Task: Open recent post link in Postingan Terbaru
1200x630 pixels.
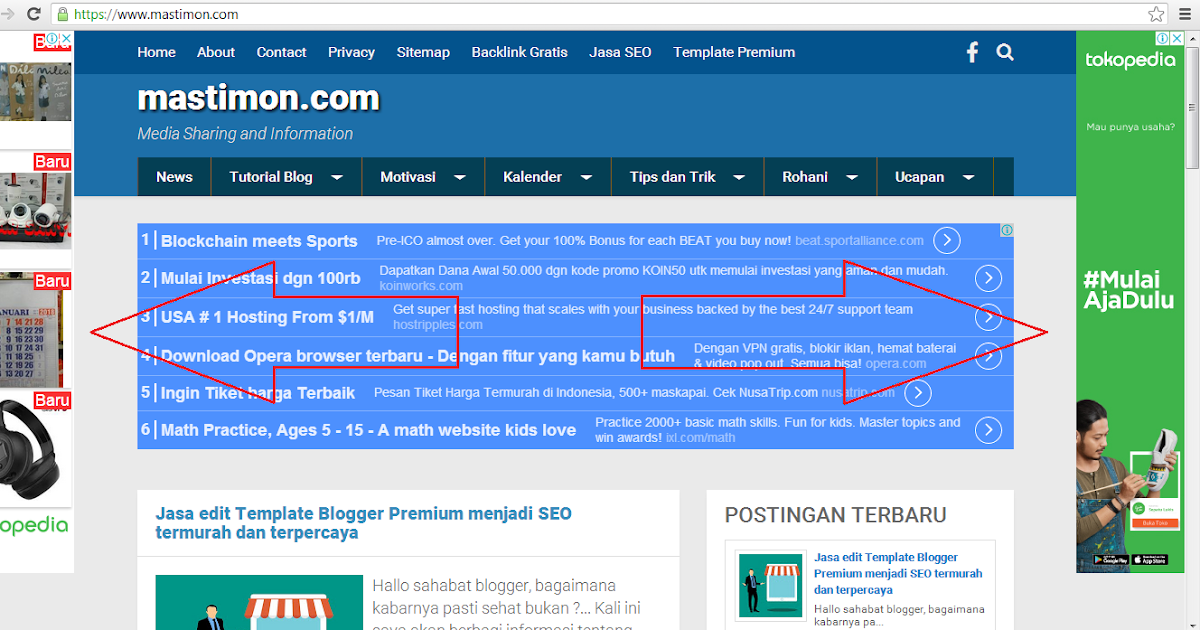Action: click(898, 573)
